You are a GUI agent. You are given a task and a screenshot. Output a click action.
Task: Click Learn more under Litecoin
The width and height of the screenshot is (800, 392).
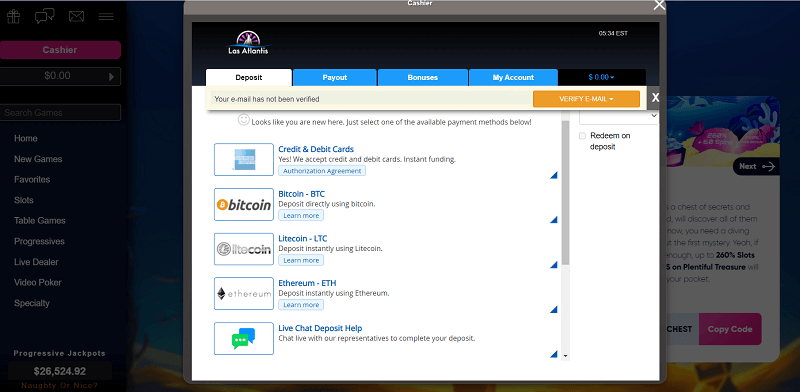pos(301,260)
